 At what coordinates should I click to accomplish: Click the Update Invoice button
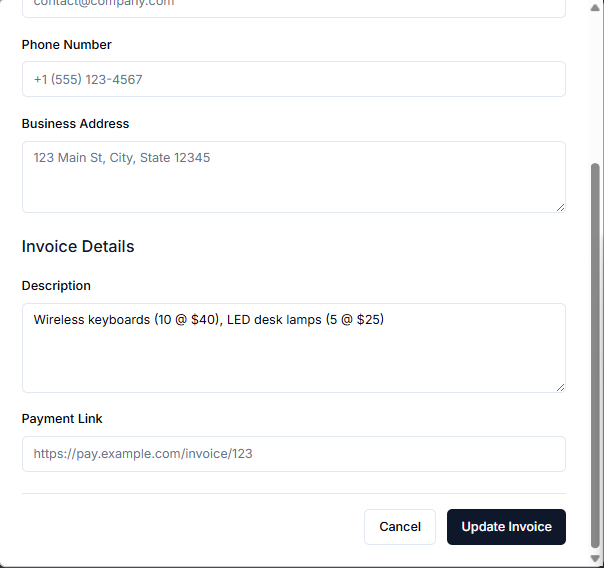506,527
